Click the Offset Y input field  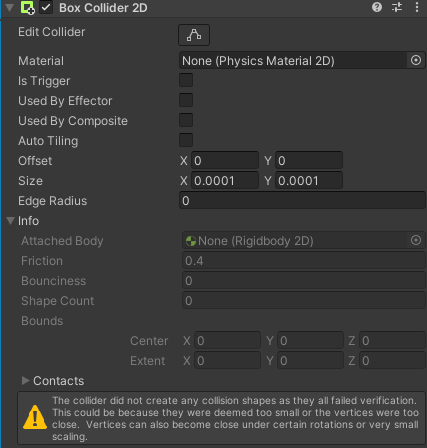point(309,161)
